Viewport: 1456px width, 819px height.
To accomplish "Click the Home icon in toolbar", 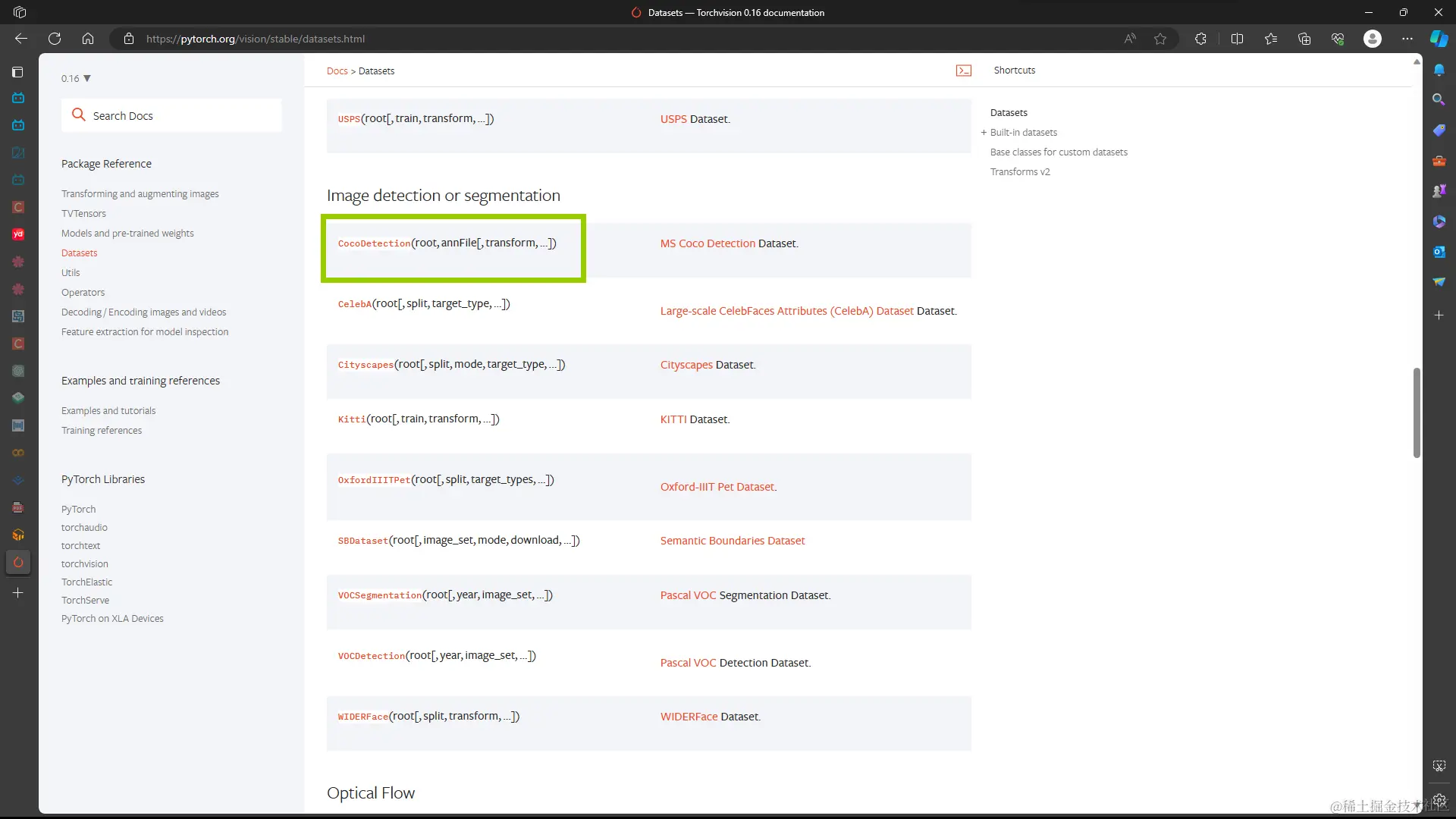I will point(88,39).
